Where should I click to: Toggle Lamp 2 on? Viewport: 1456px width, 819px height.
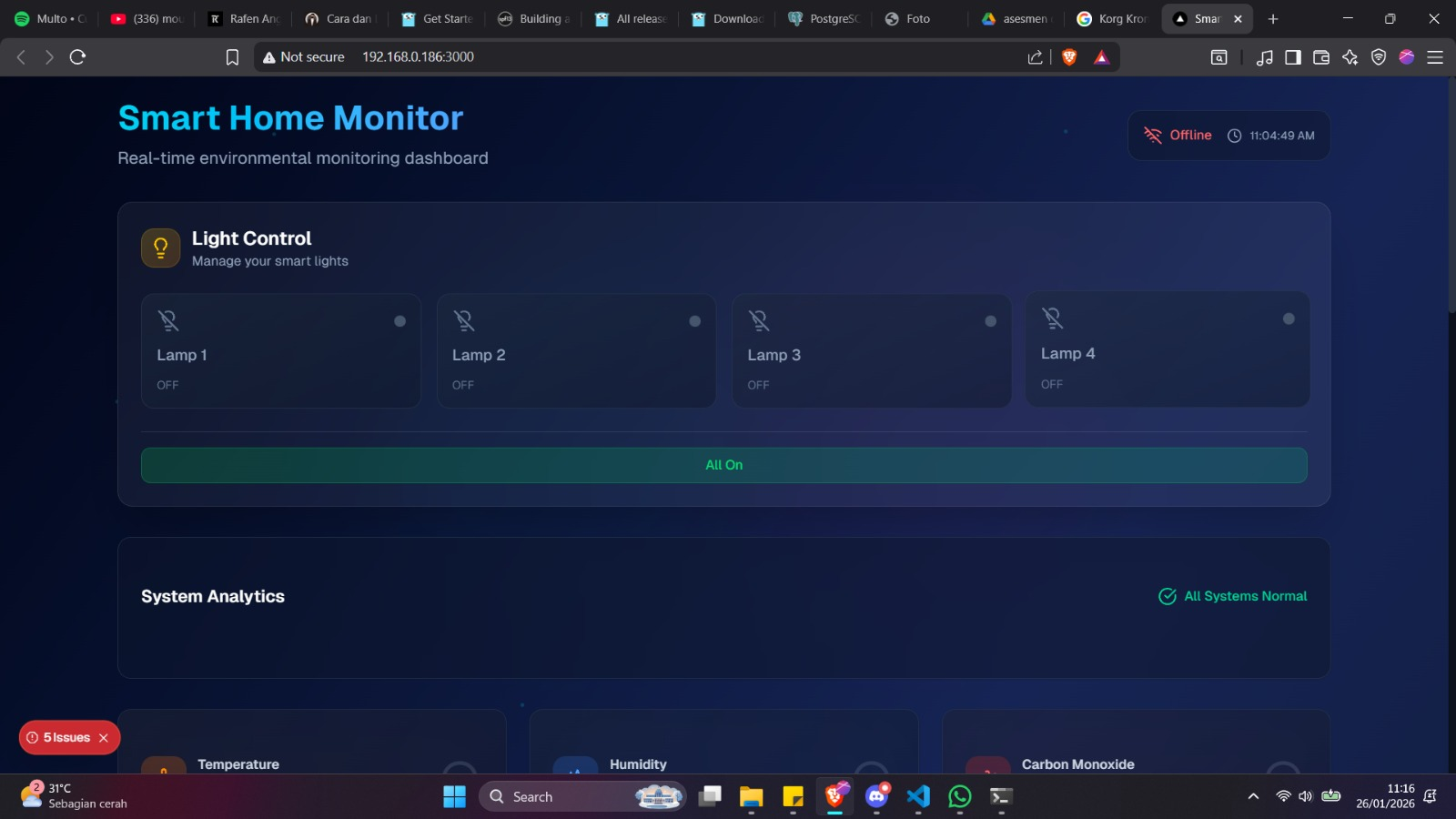pyautogui.click(x=576, y=351)
